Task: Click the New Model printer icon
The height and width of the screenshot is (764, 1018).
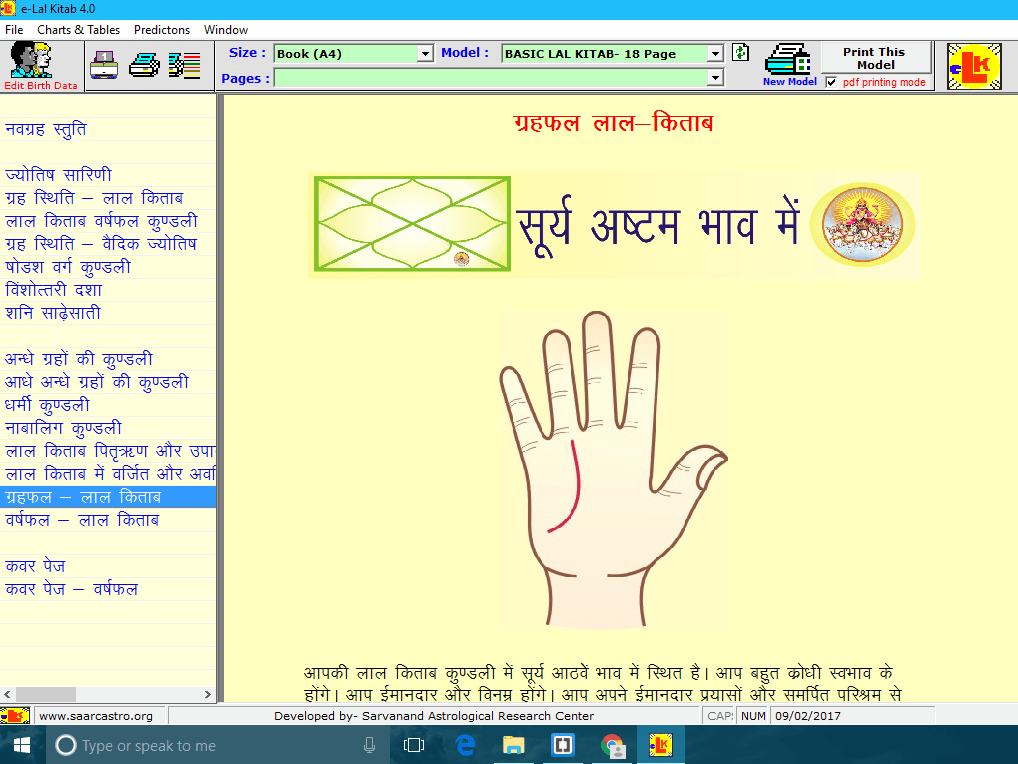Action: tap(788, 59)
